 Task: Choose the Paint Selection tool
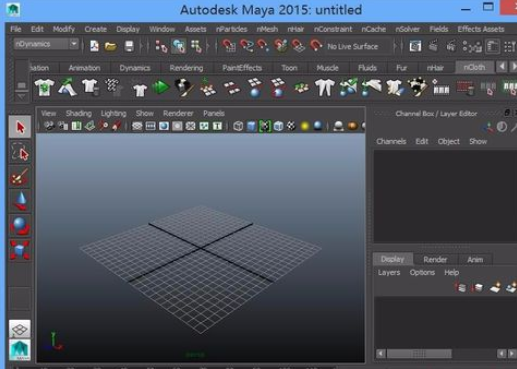tap(20, 177)
